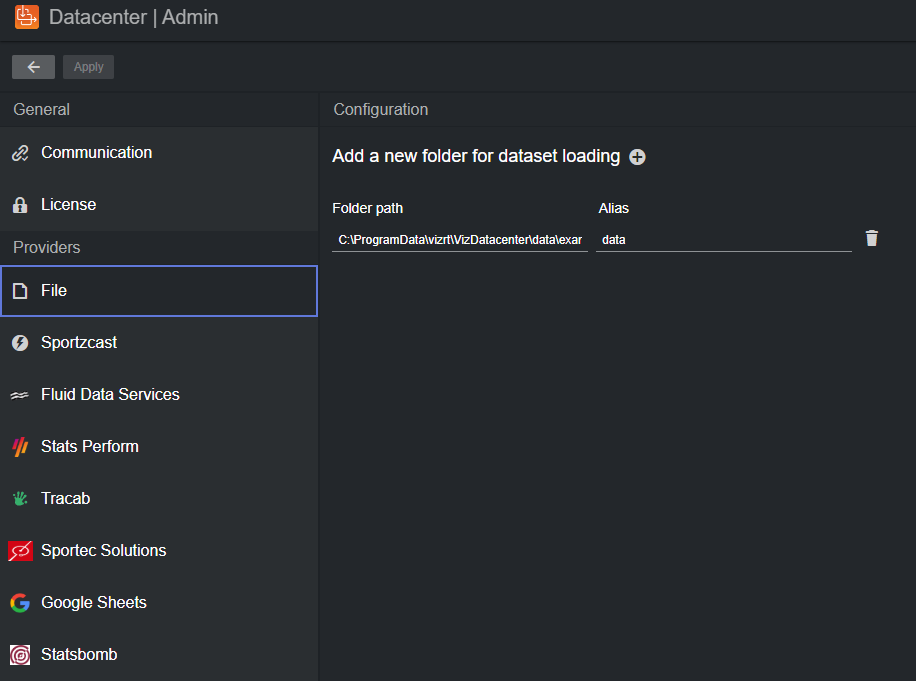916x681 pixels.
Task: Click the 'Add a new folder for dataset loading' heading
Action: pyautogui.click(x=476, y=157)
